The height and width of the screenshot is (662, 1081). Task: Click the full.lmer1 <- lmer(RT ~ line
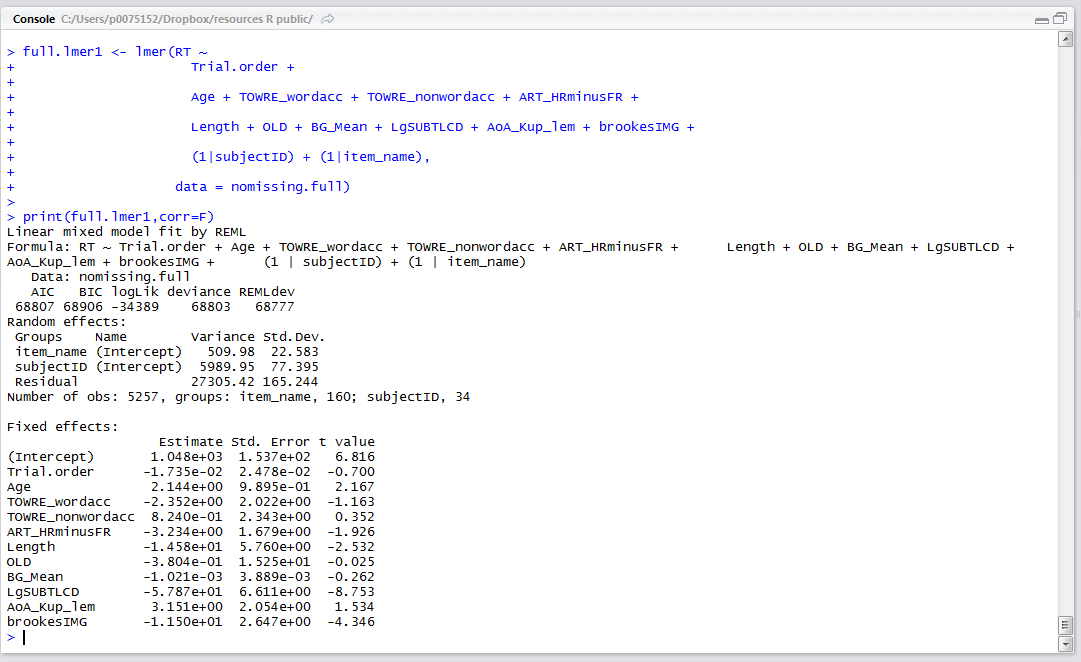(x=114, y=52)
